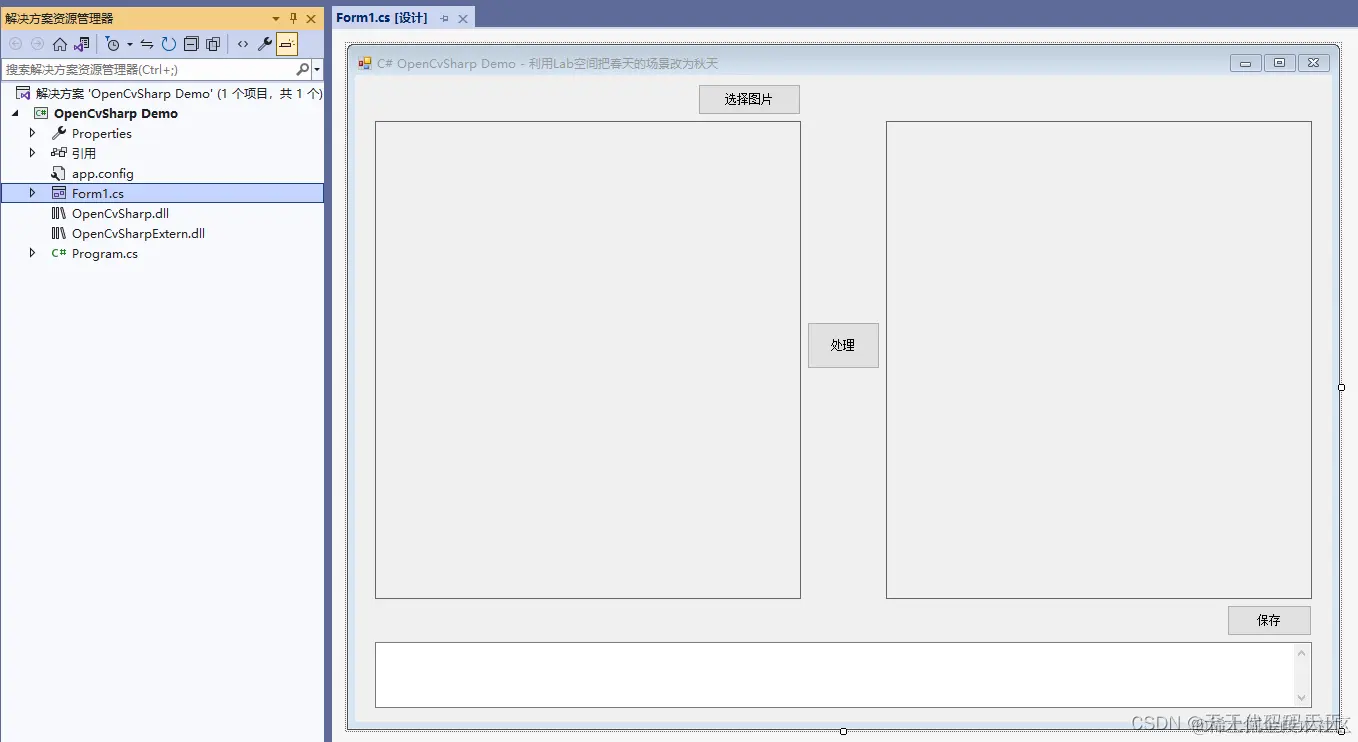Click the Form1.cs file icon
Screen dimensions: 1358x742
(59, 193)
